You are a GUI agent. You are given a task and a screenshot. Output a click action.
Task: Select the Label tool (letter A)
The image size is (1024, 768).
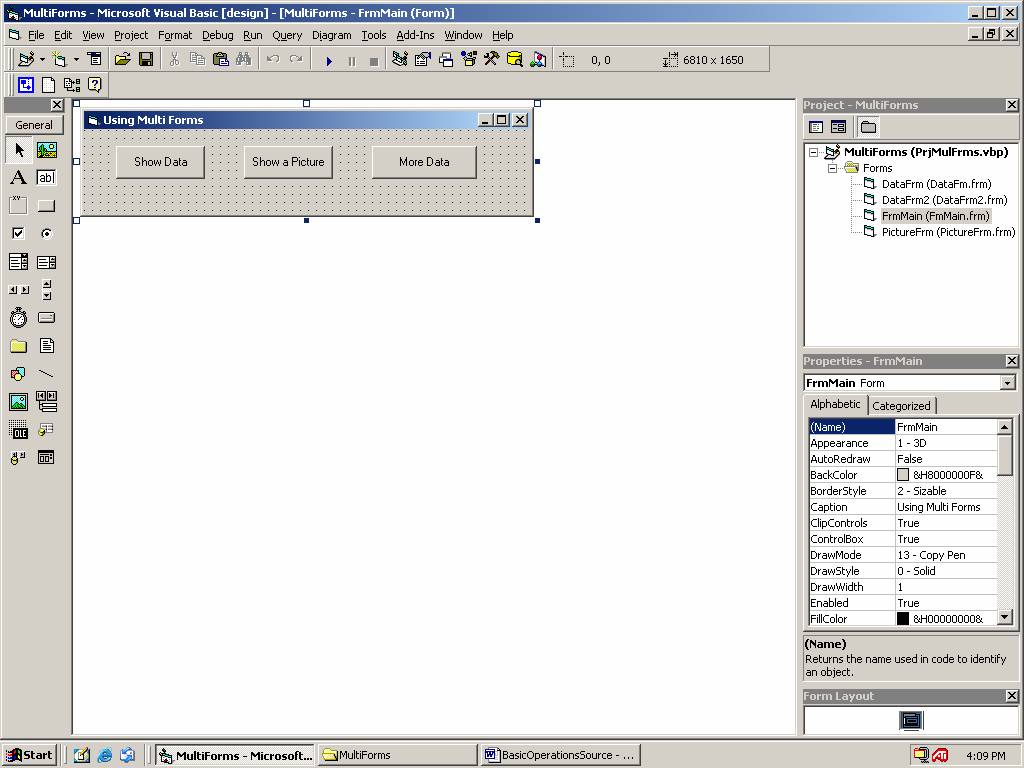click(18, 178)
